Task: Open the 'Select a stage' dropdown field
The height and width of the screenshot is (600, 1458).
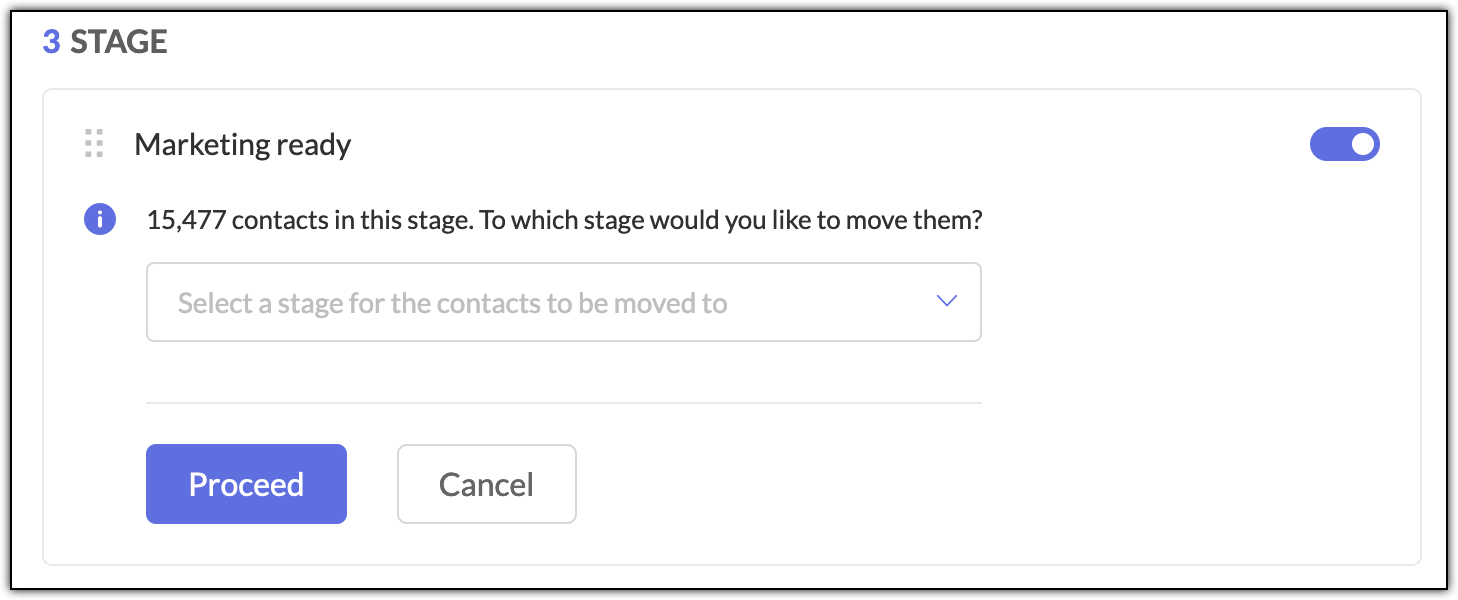Action: [x=563, y=302]
